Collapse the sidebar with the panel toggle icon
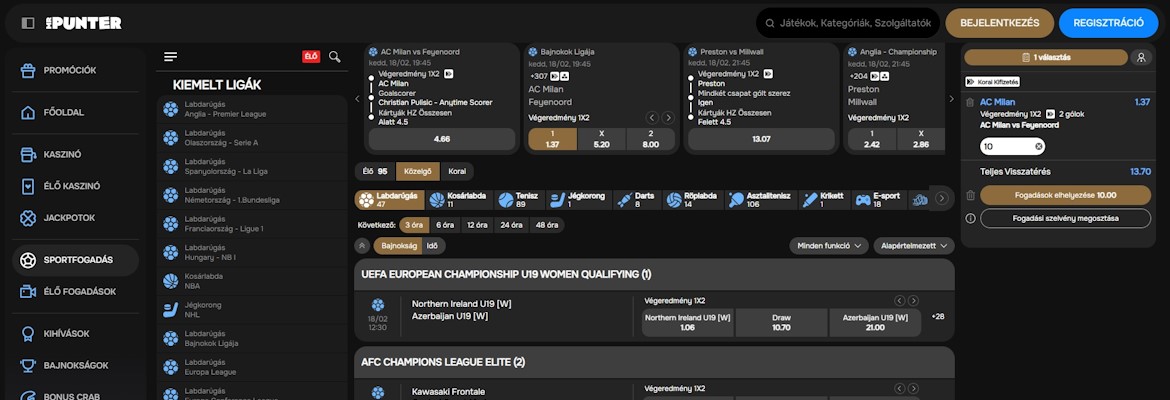Image resolution: width=1170 pixels, height=400 pixels. click(x=28, y=23)
